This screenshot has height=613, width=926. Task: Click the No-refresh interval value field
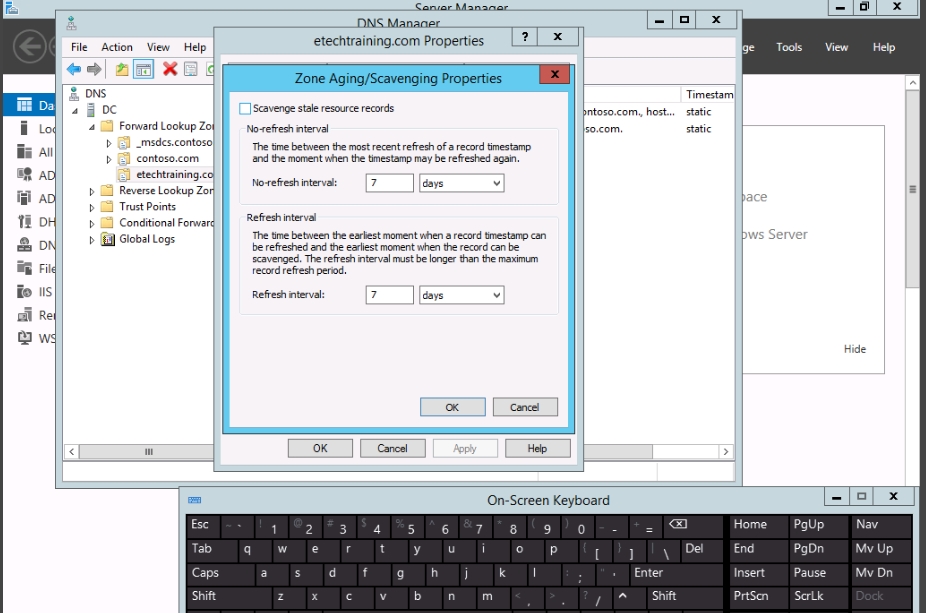pyautogui.click(x=389, y=183)
